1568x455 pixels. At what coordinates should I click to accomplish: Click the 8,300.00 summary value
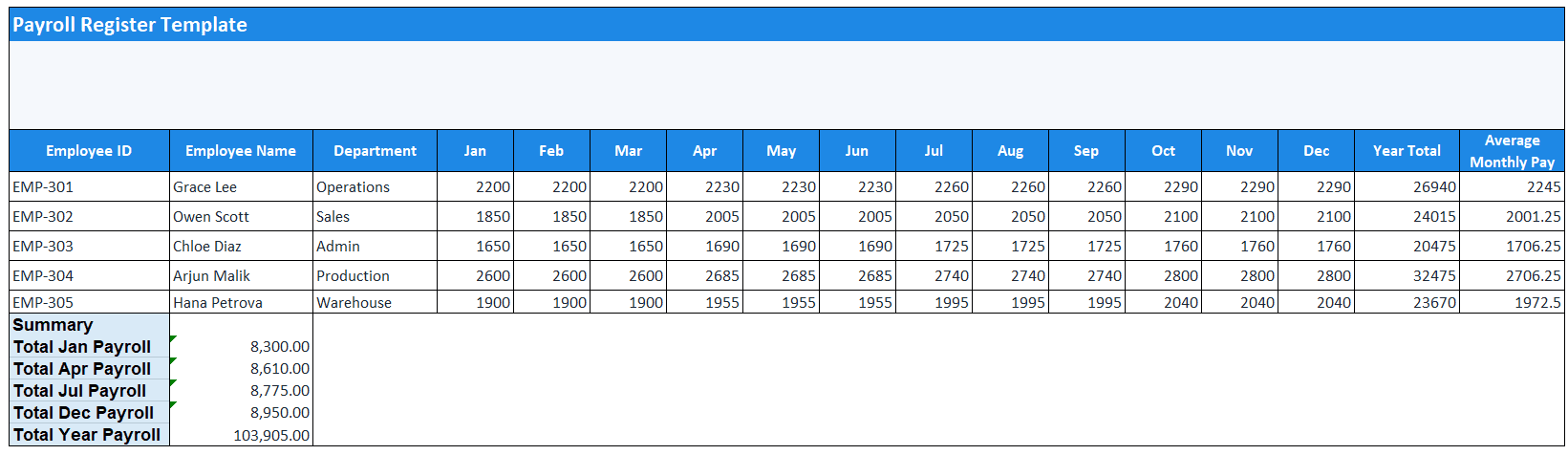[x=241, y=347]
